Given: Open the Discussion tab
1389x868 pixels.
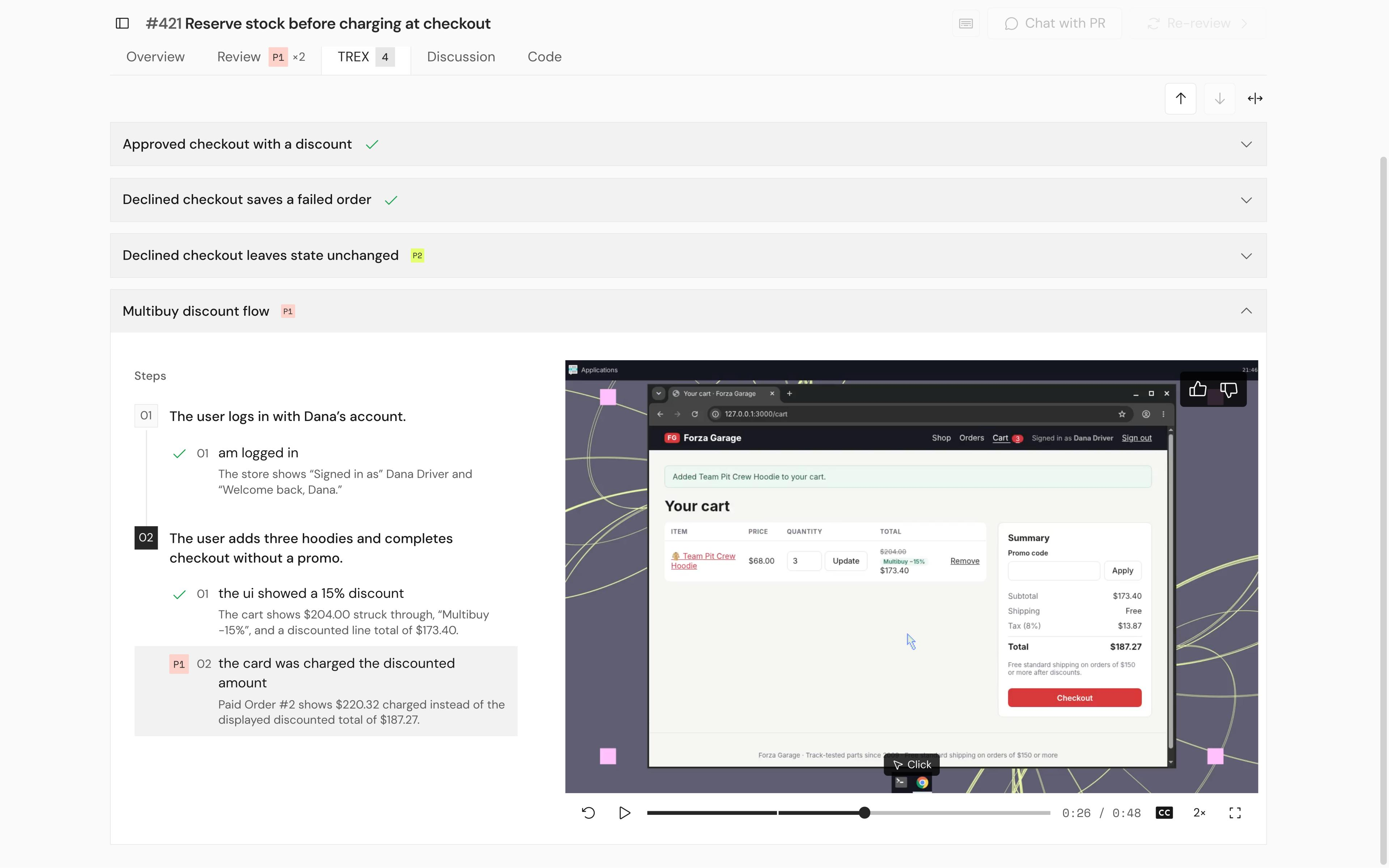Looking at the screenshot, I should 461,57.
